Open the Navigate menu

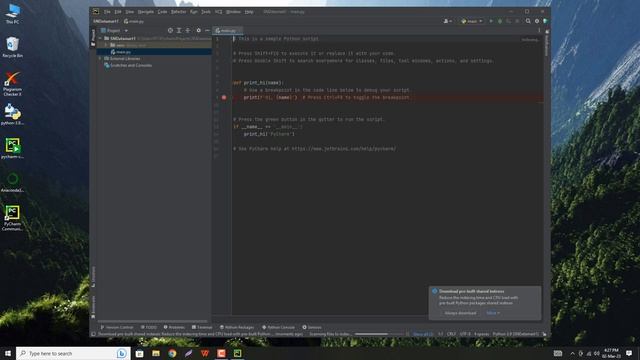coord(146,12)
